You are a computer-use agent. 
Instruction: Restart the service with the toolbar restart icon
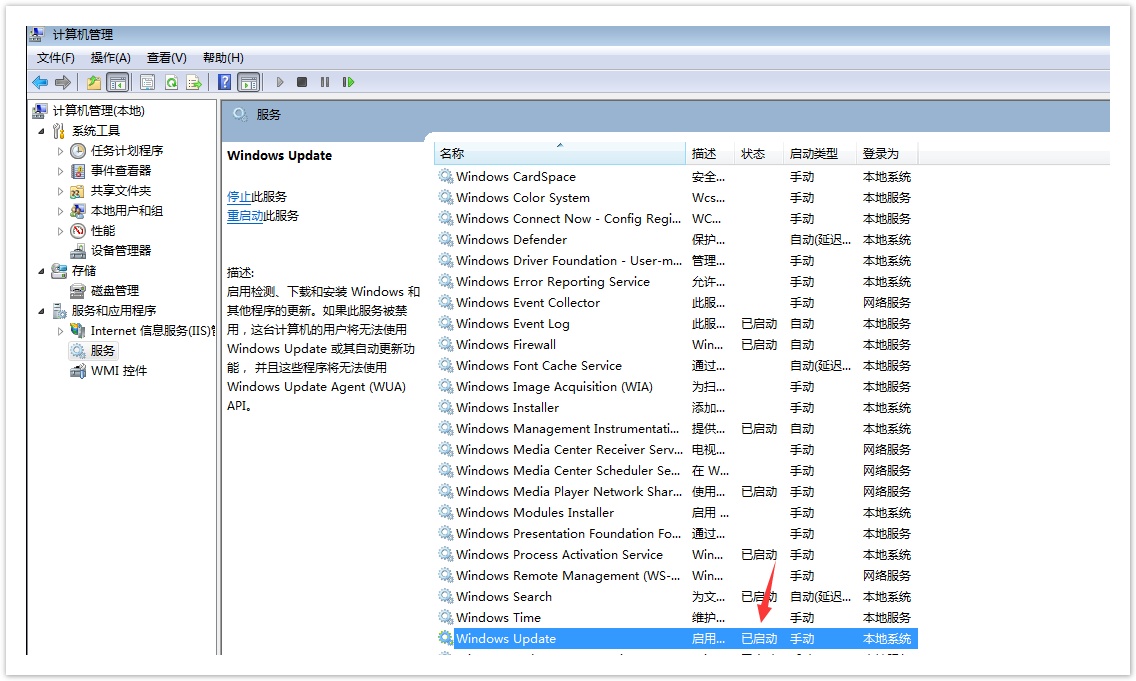[348, 83]
